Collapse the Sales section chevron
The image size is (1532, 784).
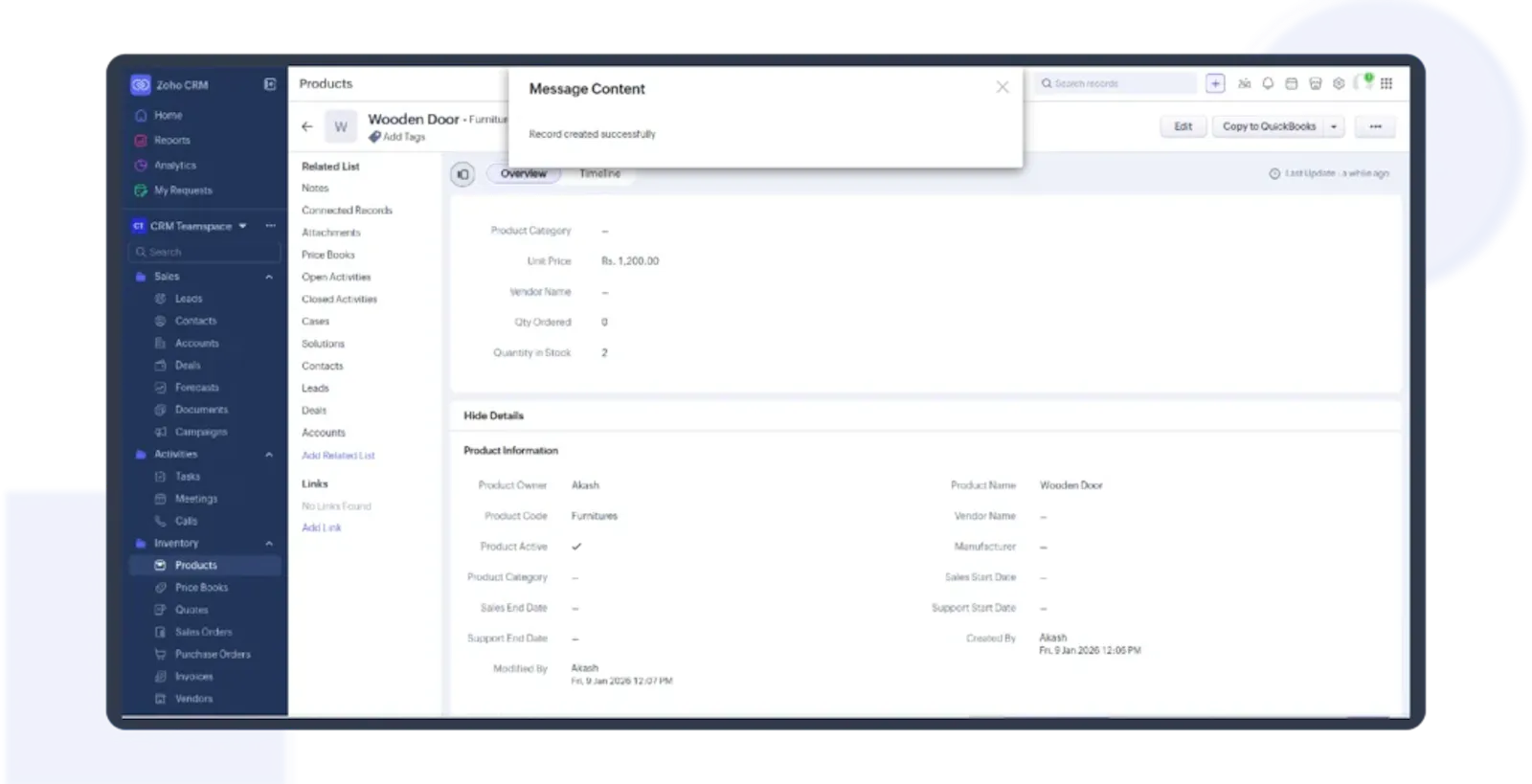tap(269, 277)
